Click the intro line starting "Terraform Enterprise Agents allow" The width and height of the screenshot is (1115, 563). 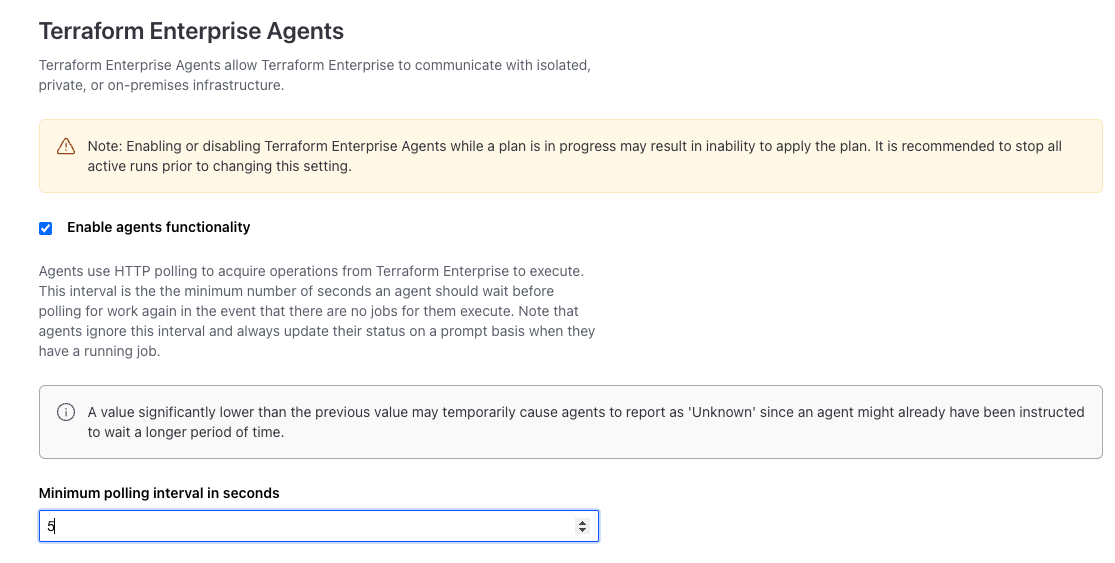pos(314,65)
